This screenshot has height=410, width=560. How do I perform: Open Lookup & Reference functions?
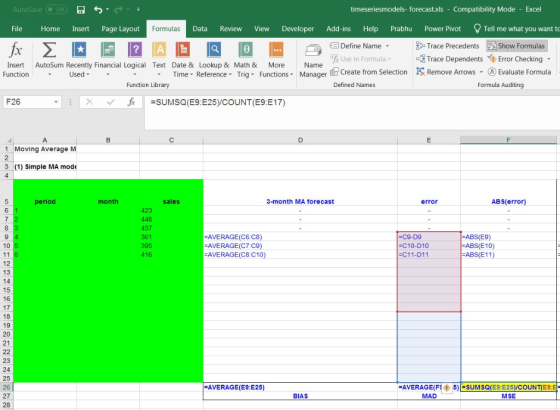pyautogui.click(x=214, y=59)
